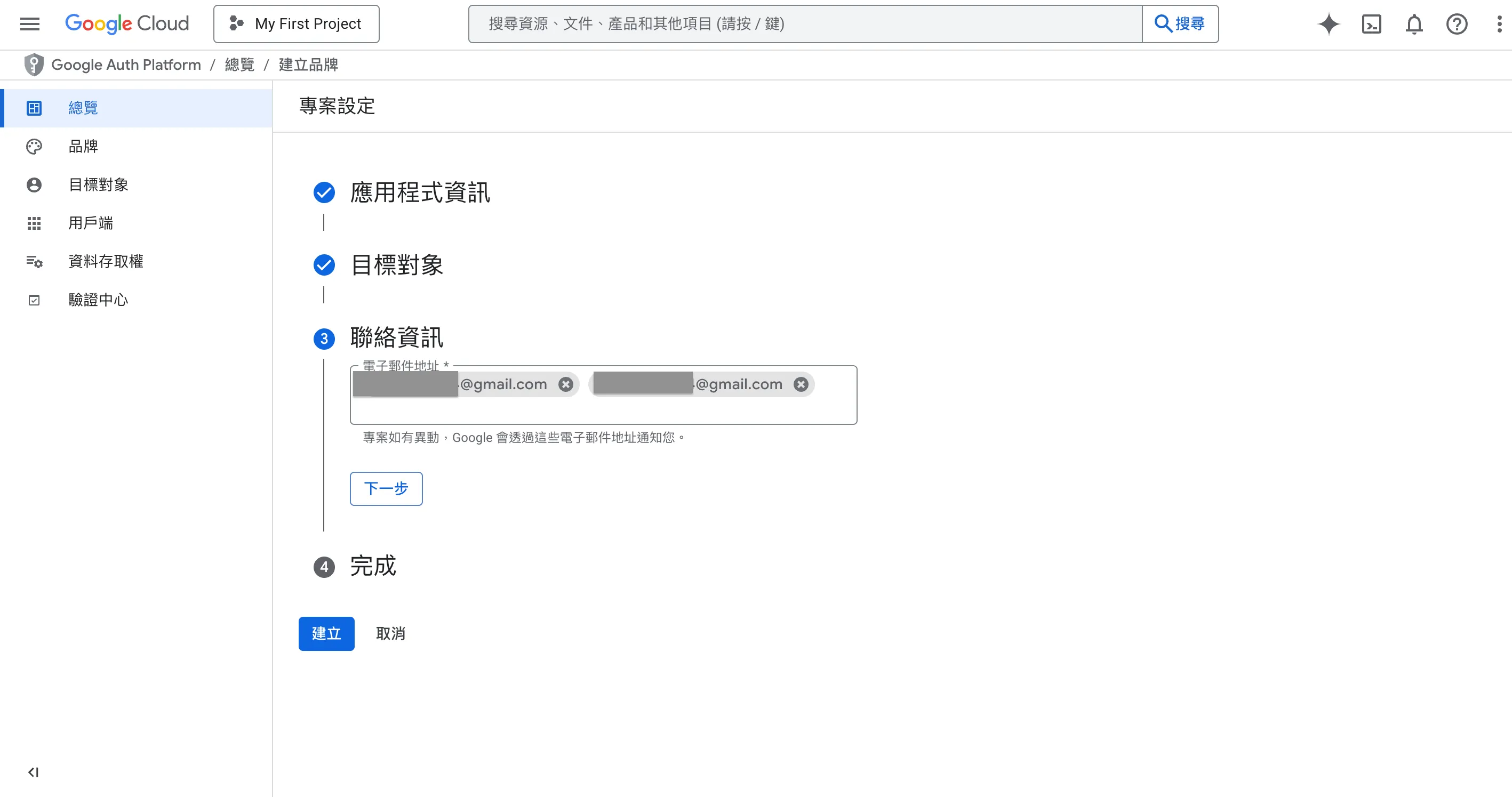Open Gemini AI assistant sparkle icon
This screenshot has height=797, width=1512.
1329,24
